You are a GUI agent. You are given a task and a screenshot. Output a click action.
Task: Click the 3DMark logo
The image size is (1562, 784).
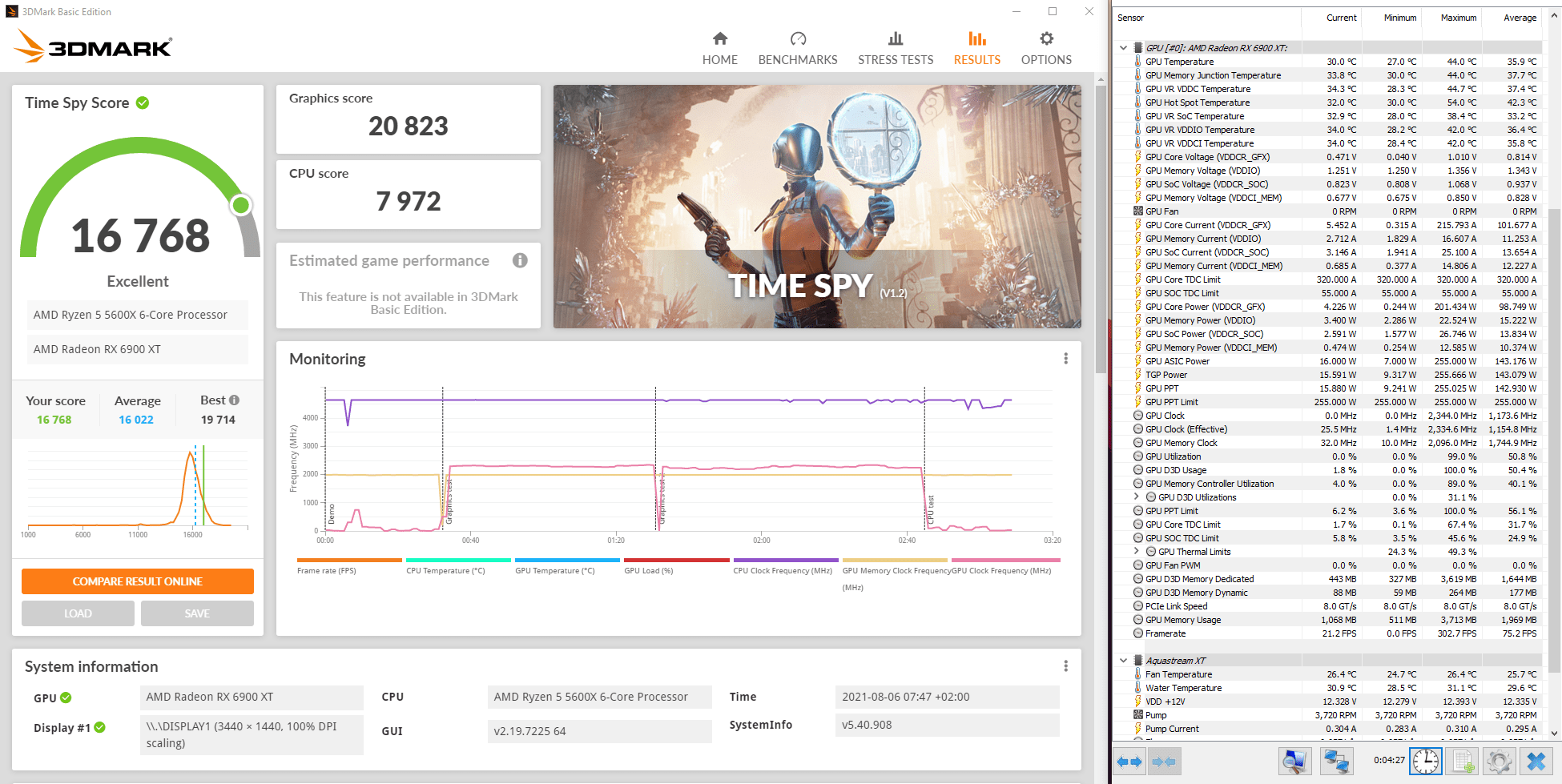click(x=93, y=46)
